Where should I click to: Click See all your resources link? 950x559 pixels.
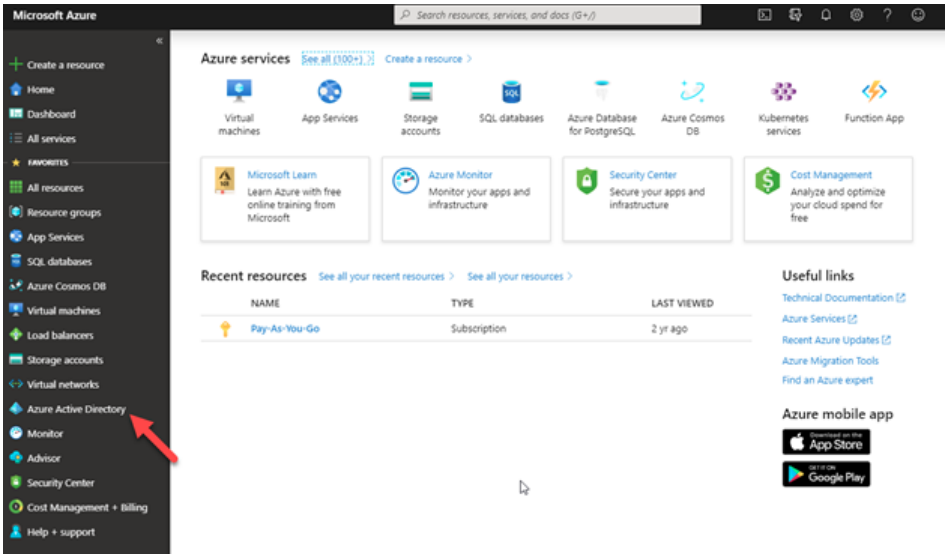click(520, 276)
